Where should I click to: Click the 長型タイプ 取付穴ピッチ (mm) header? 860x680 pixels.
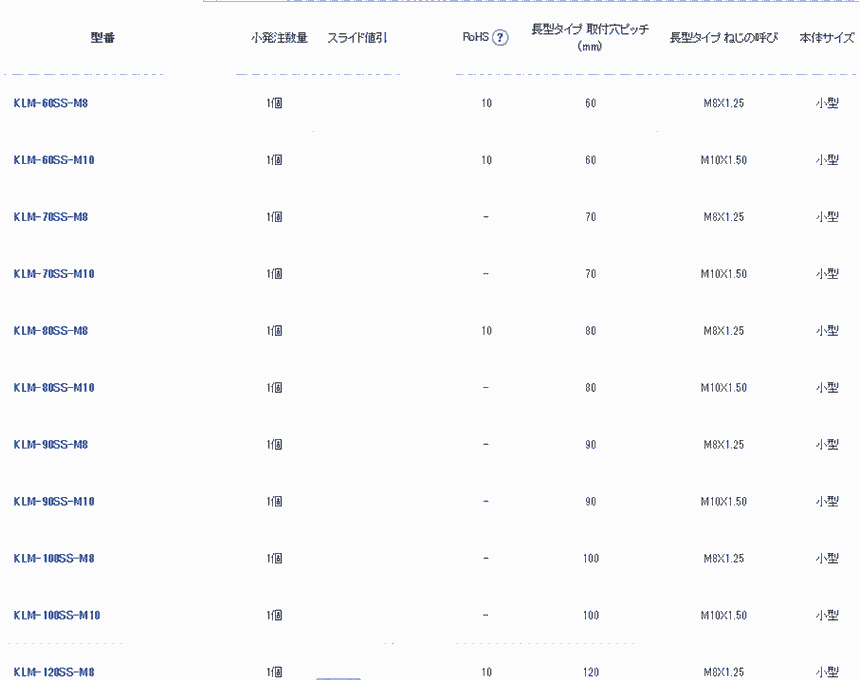tap(590, 38)
